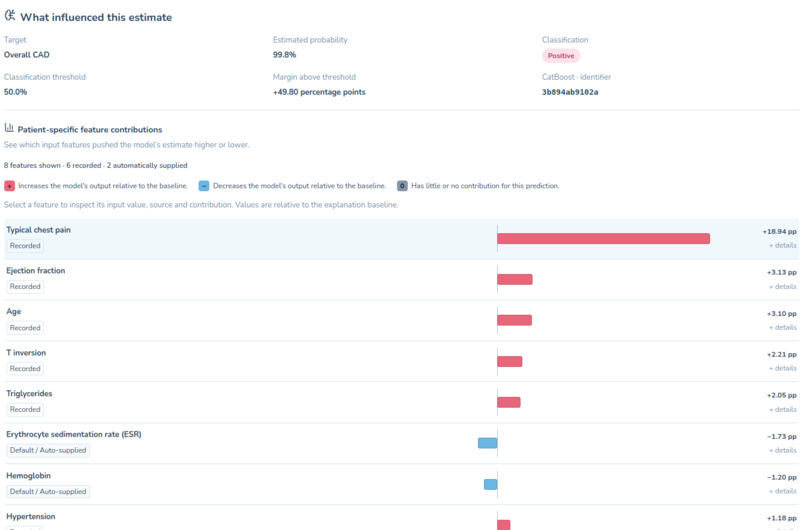Click the +3.10 pp contribution value

tap(781, 314)
